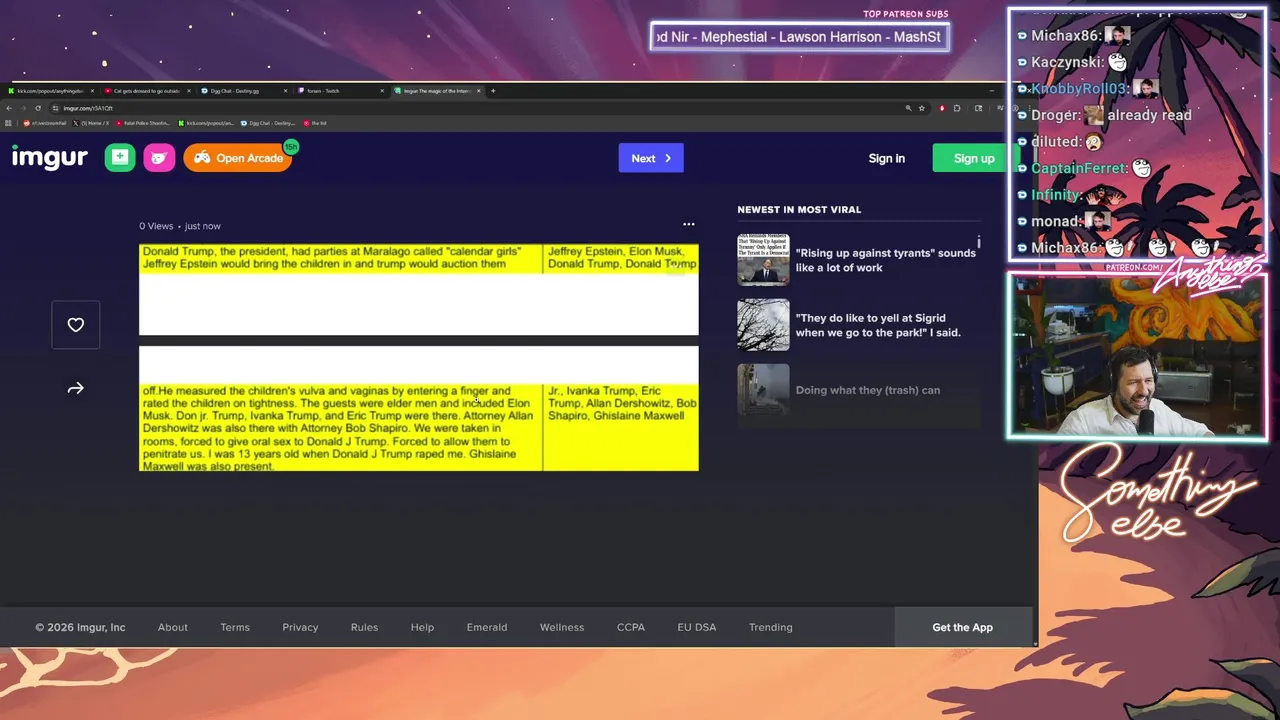1280x720 pixels.
Task: Open 'They do like to yell at Sigrid' title
Action: [878, 325]
